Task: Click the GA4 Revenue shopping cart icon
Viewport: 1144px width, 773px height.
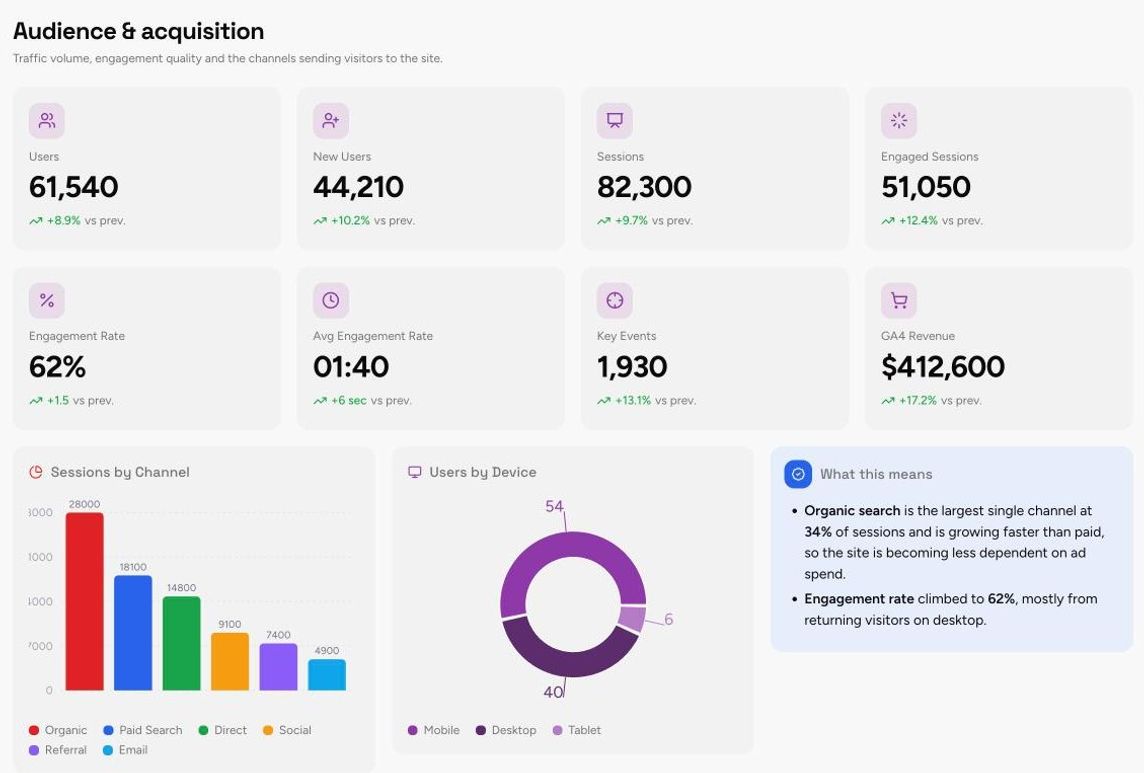Action: point(899,300)
